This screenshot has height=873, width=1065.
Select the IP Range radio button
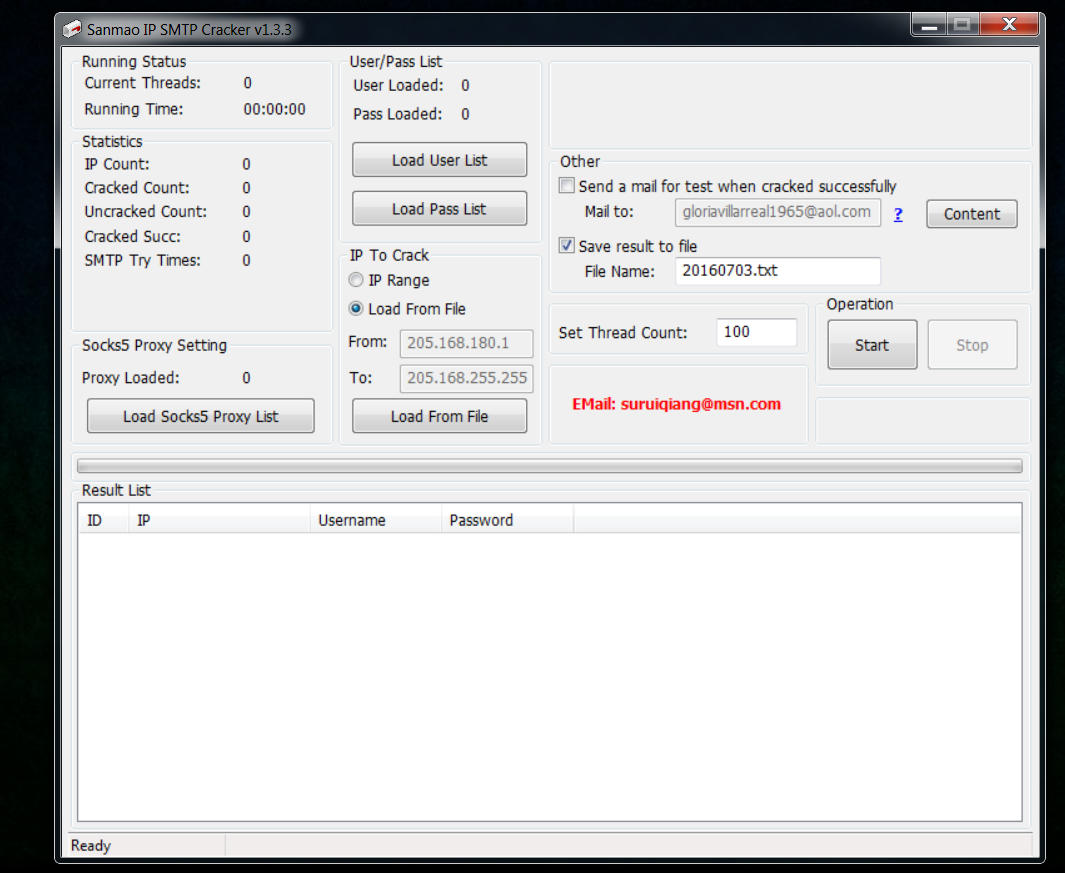pyautogui.click(x=356, y=280)
